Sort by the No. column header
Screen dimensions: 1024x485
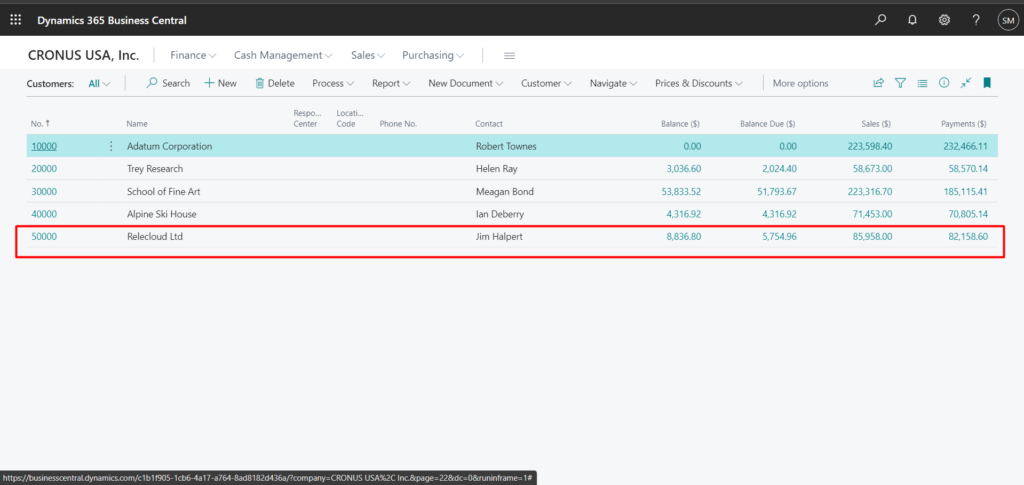click(40, 123)
